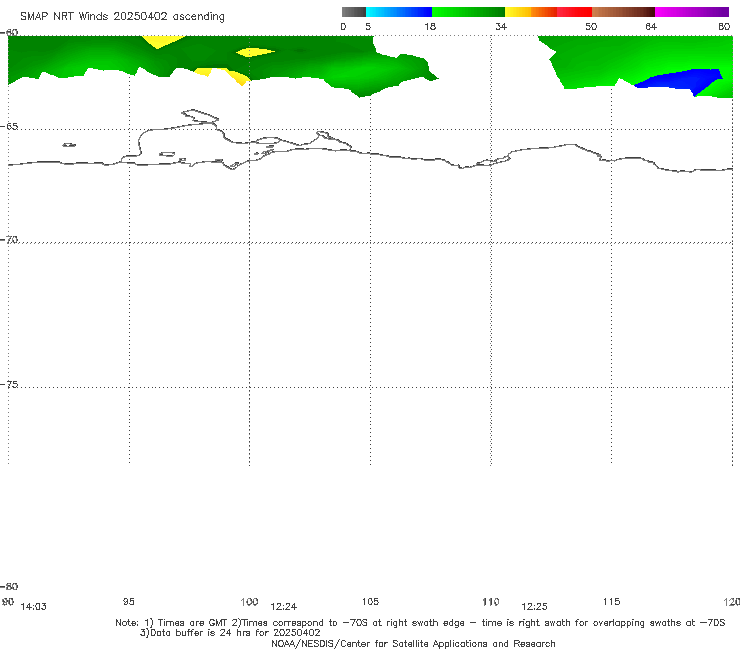Viewport: 740px width, 650px height.
Task: Click the latitude label '-65'
Action: (x=9, y=127)
